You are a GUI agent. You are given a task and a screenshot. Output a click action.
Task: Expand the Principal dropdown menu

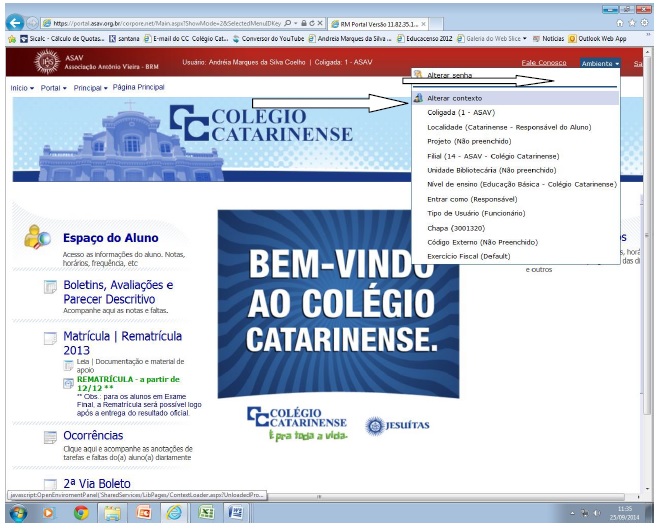coord(90,88)
